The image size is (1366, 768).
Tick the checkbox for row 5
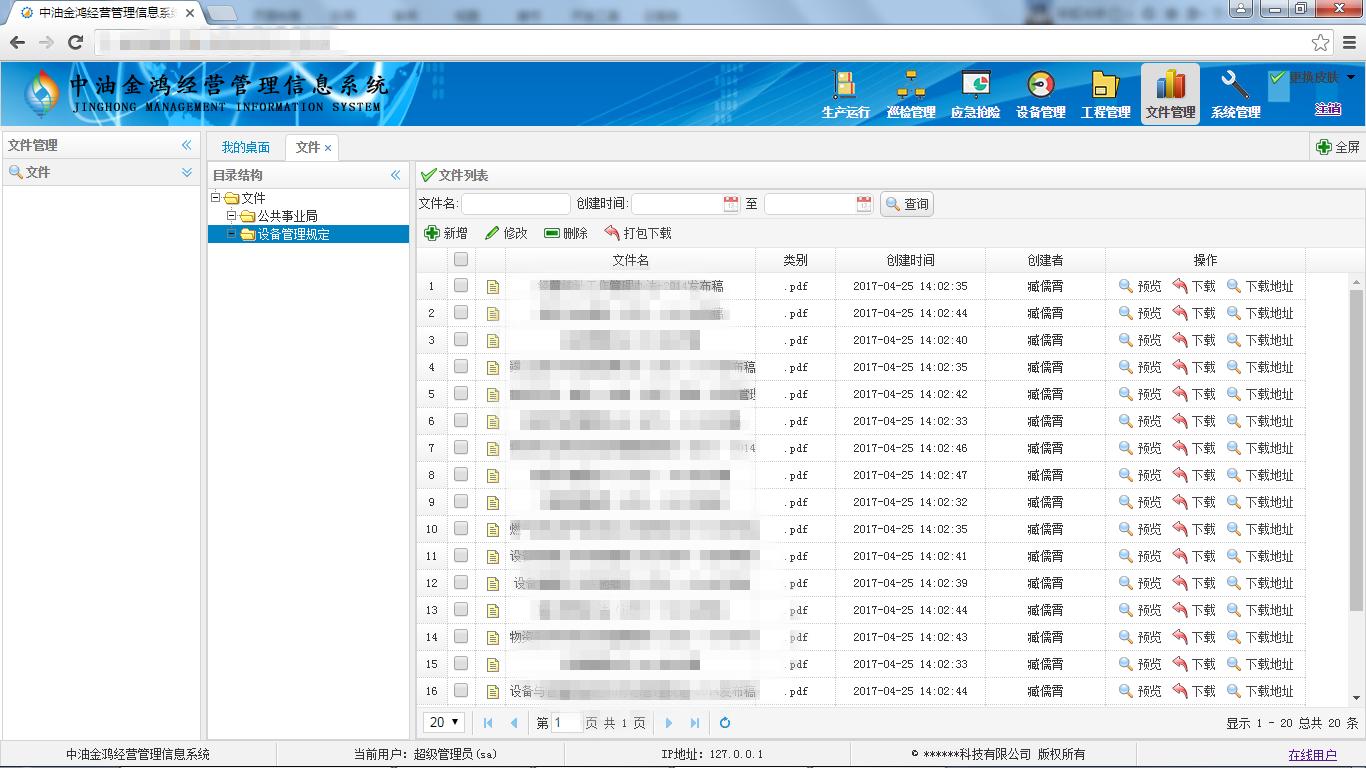(x=461, y=394)
